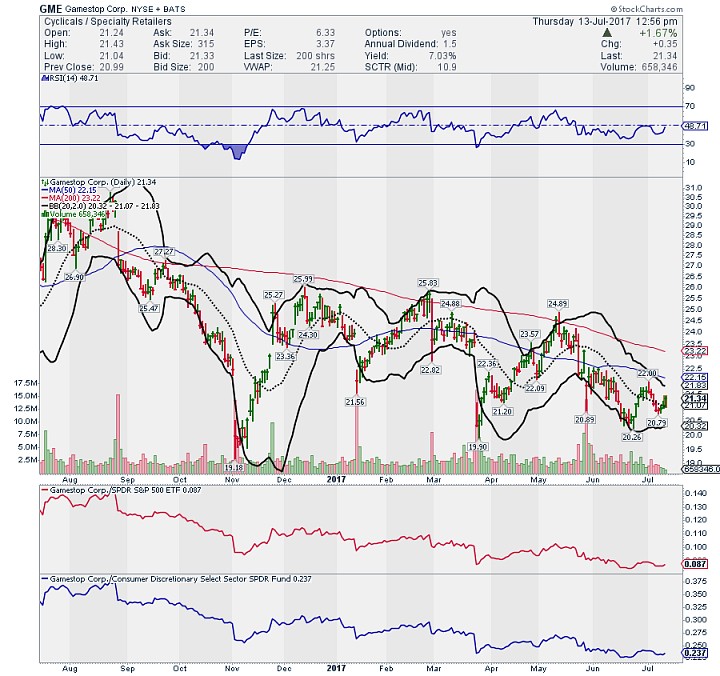Click the 0.087 ratio value tag
The height and width of the screenshot is (676, 720).
[695, 564]
